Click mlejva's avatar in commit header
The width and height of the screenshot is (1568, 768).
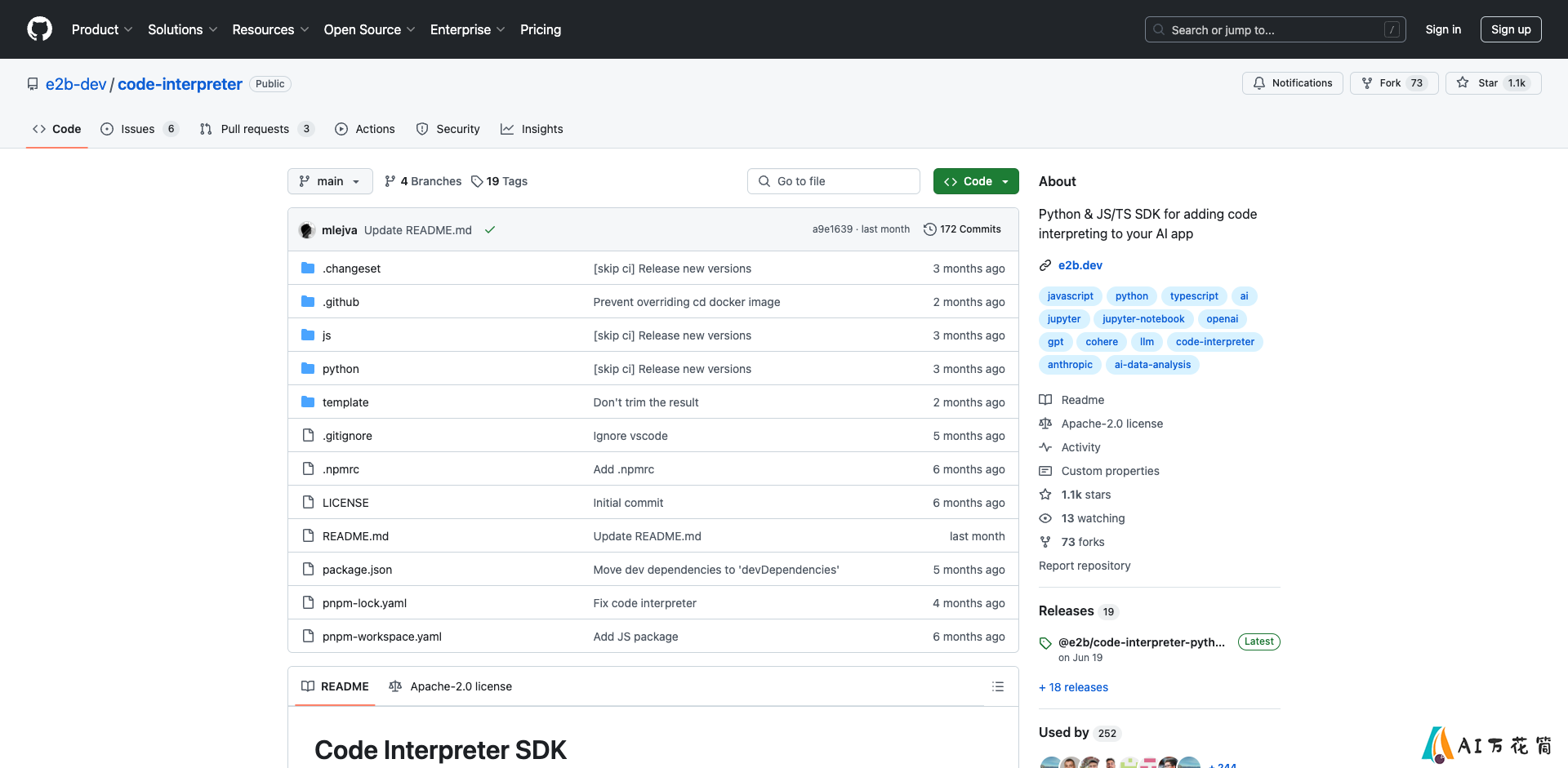click(x=307, y=230)
